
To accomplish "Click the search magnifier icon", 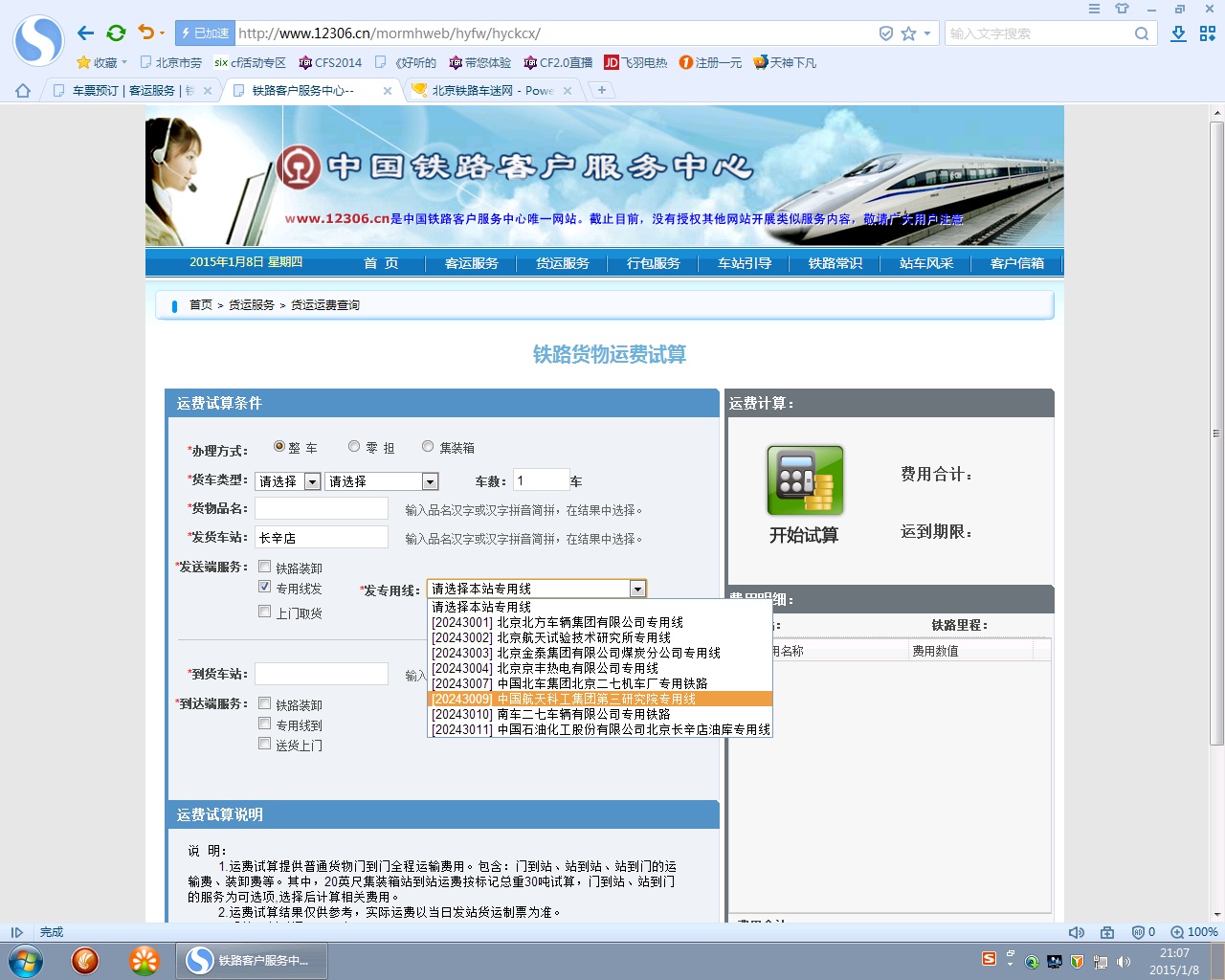I will tap(1141, 33).
